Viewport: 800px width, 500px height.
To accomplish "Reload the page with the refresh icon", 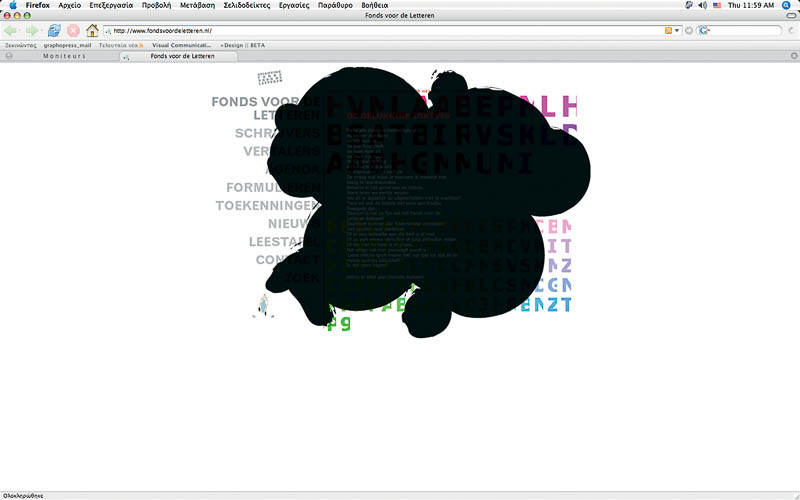I will point(54,31).
